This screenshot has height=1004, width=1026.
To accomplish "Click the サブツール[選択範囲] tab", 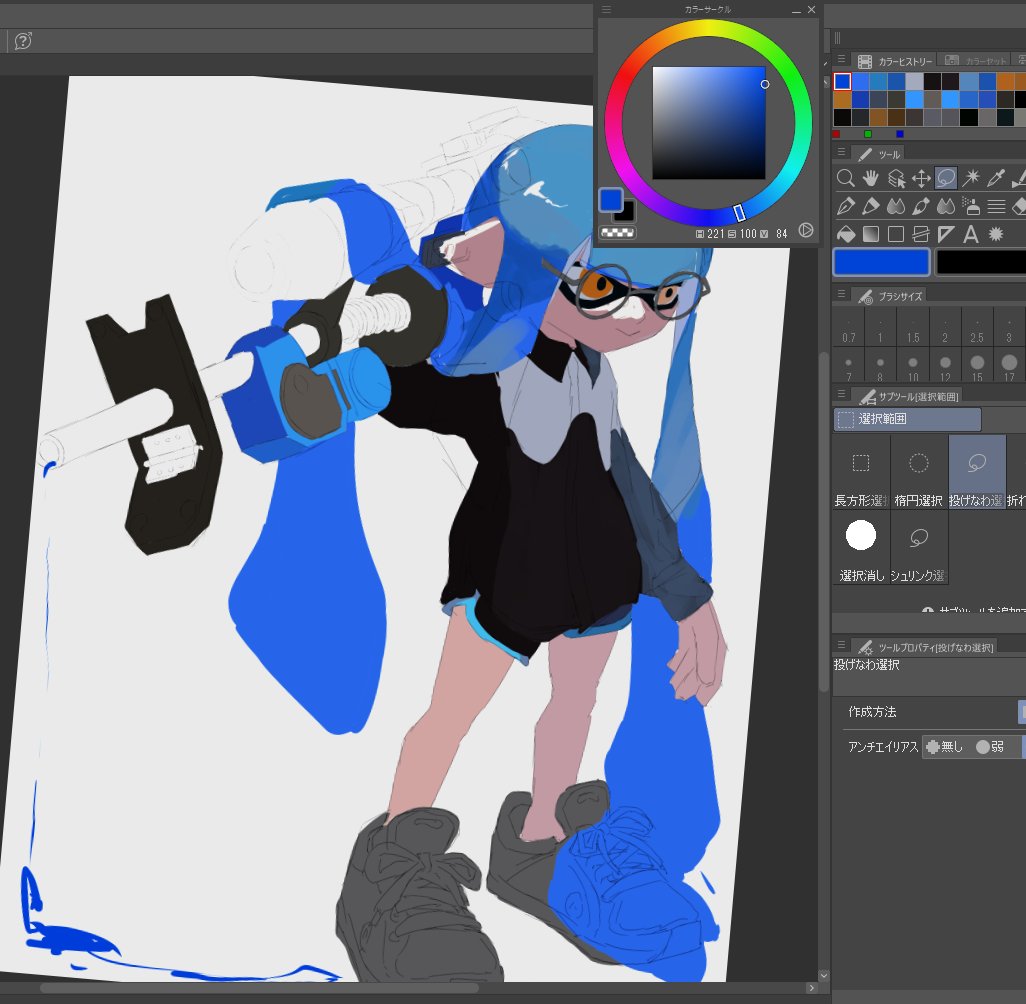I will (x=908, y=397).
